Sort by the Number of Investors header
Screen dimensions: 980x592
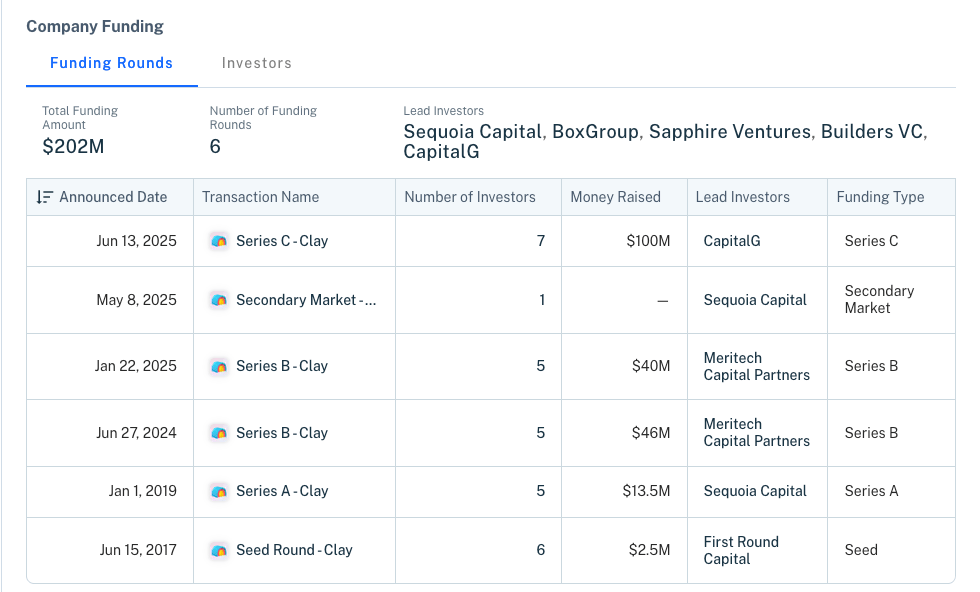coord(469,197)
